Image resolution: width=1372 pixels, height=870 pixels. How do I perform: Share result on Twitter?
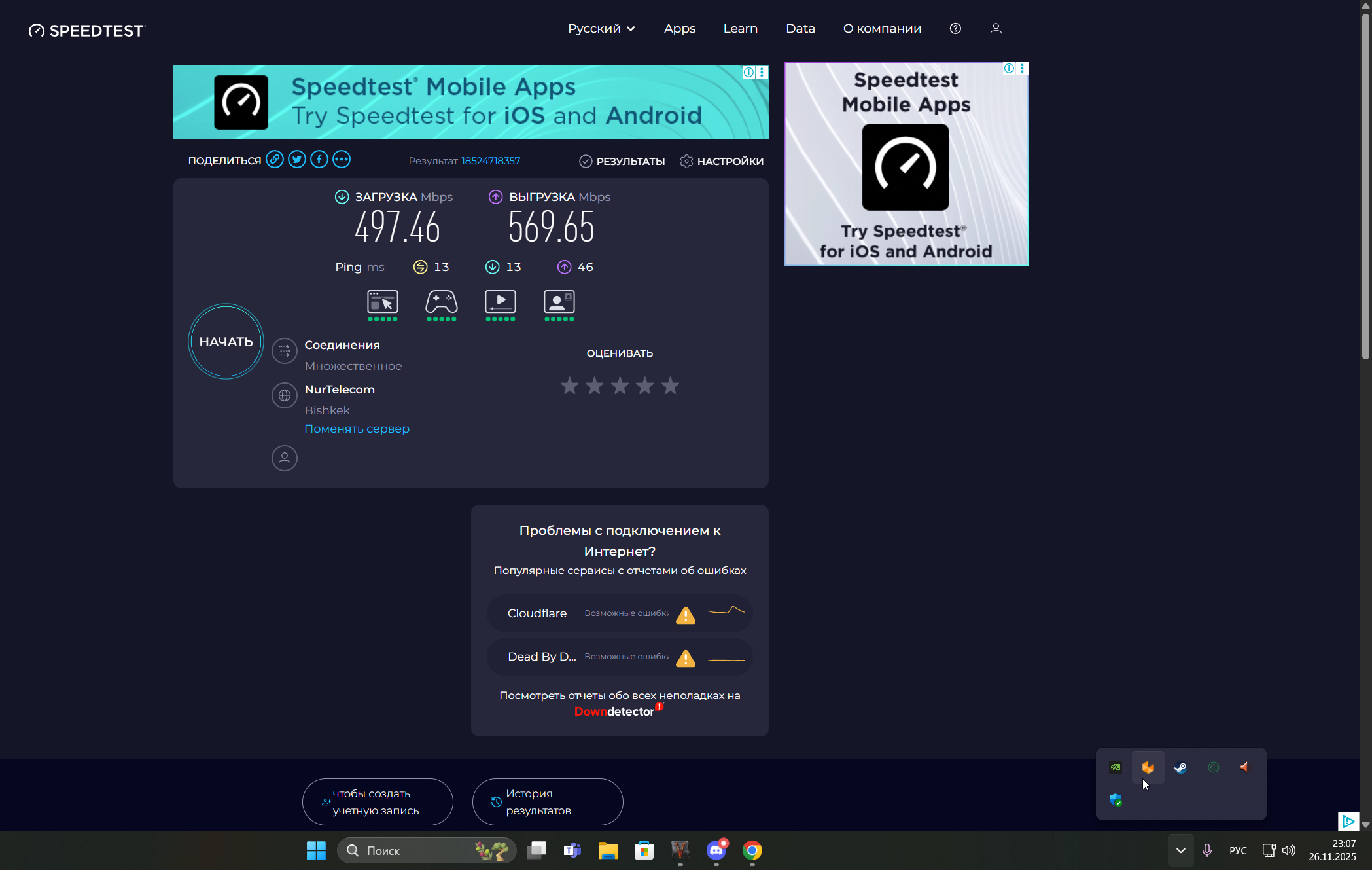[x=297, y=160]
